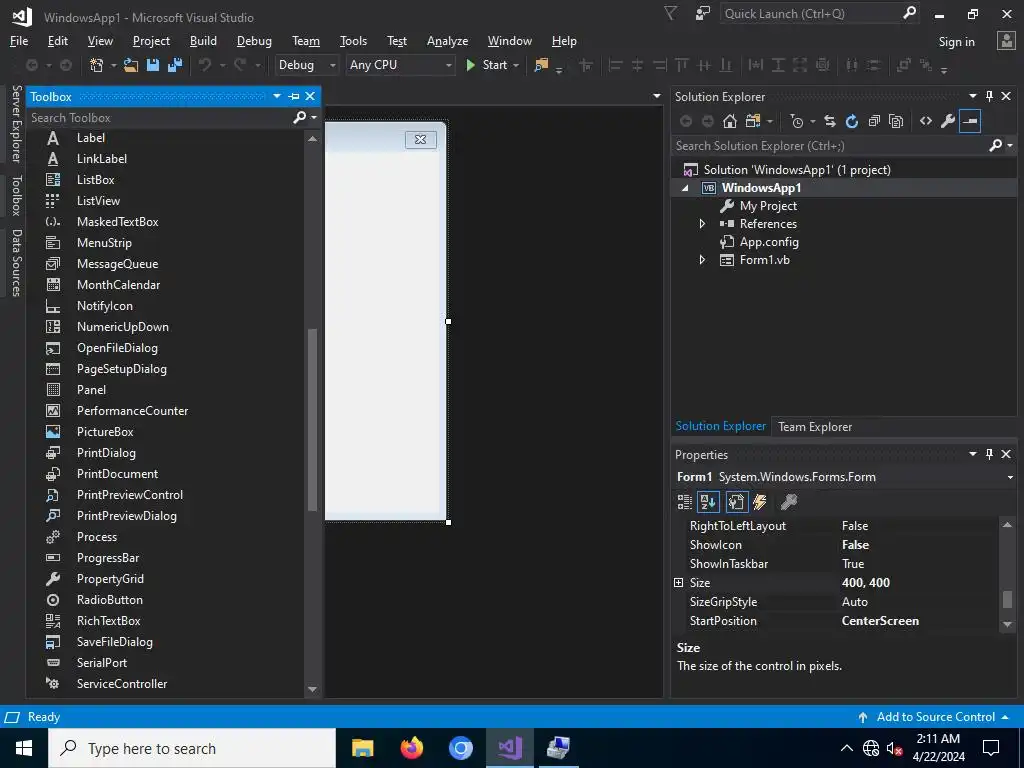Expand the Form1.vb node
The image size is (1024, 768).
(702, 260)
